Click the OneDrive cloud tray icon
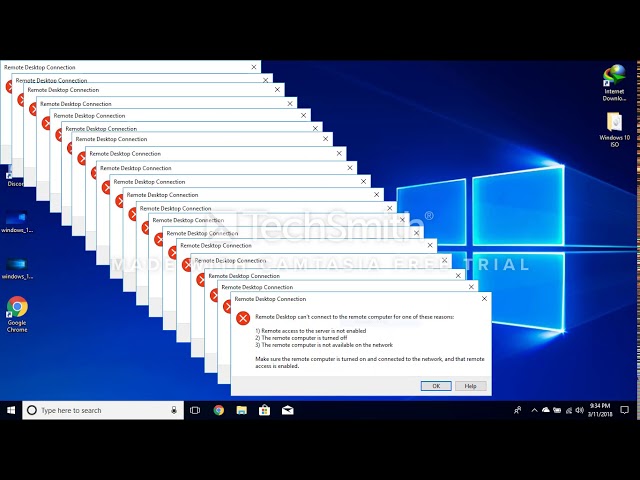This screenshot has width=640, height=480. (x=545, y=410)
